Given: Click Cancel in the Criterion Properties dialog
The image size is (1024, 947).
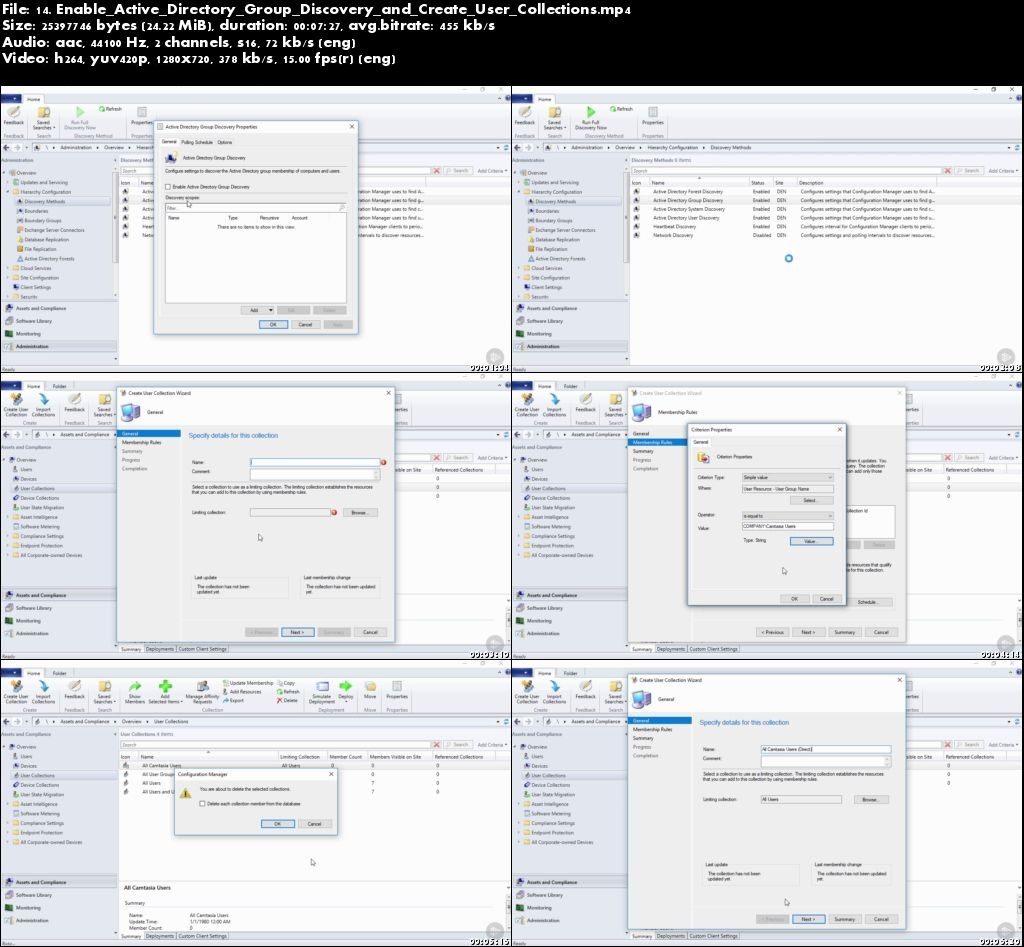Looking at the screenshot, I should coord(826,599).
